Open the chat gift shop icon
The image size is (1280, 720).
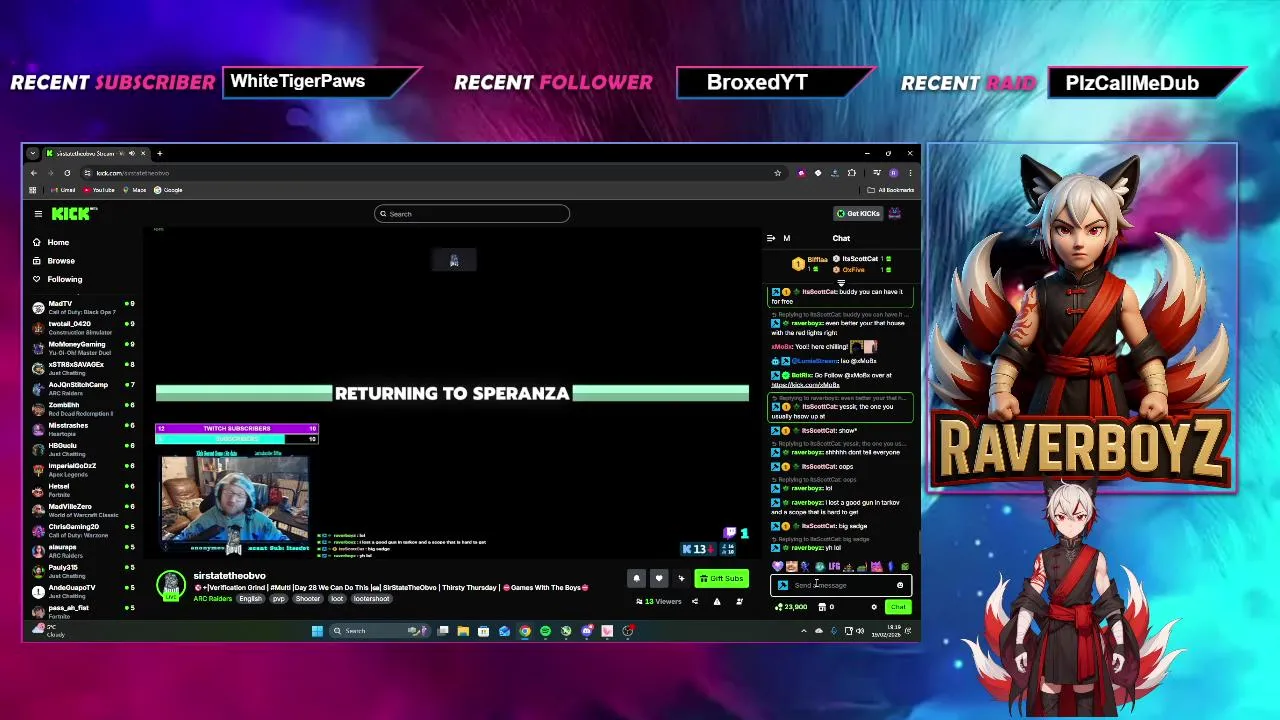point(822,607)
